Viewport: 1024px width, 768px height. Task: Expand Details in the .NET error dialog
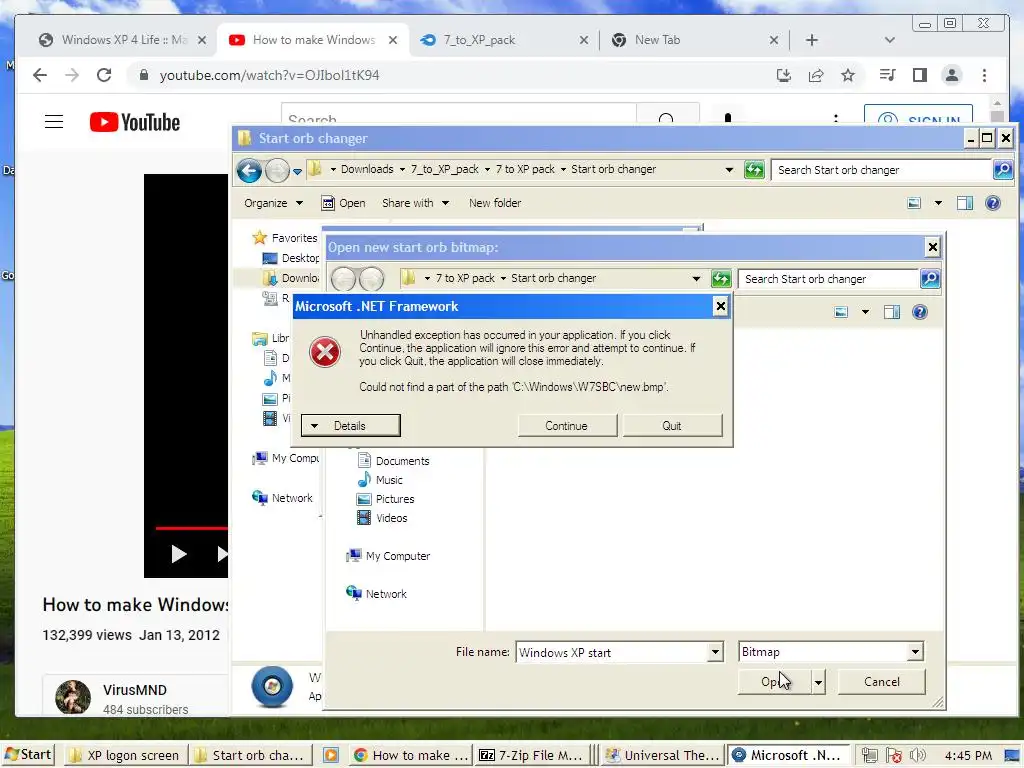pos(350,426)
